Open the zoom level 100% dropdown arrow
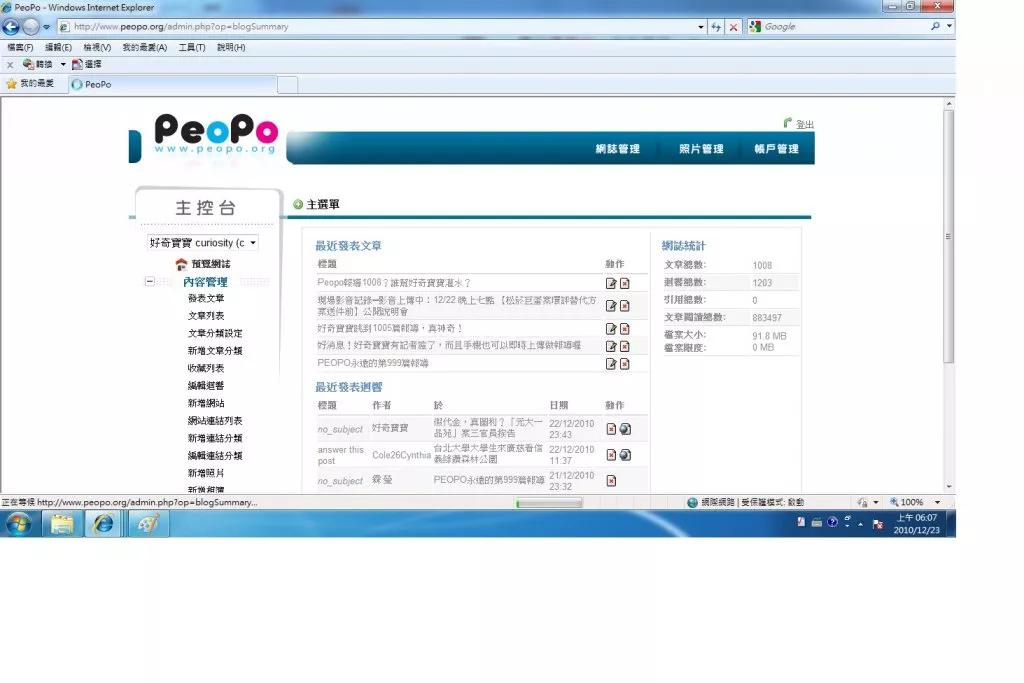The image size is (1024, 683). point(937,502)
